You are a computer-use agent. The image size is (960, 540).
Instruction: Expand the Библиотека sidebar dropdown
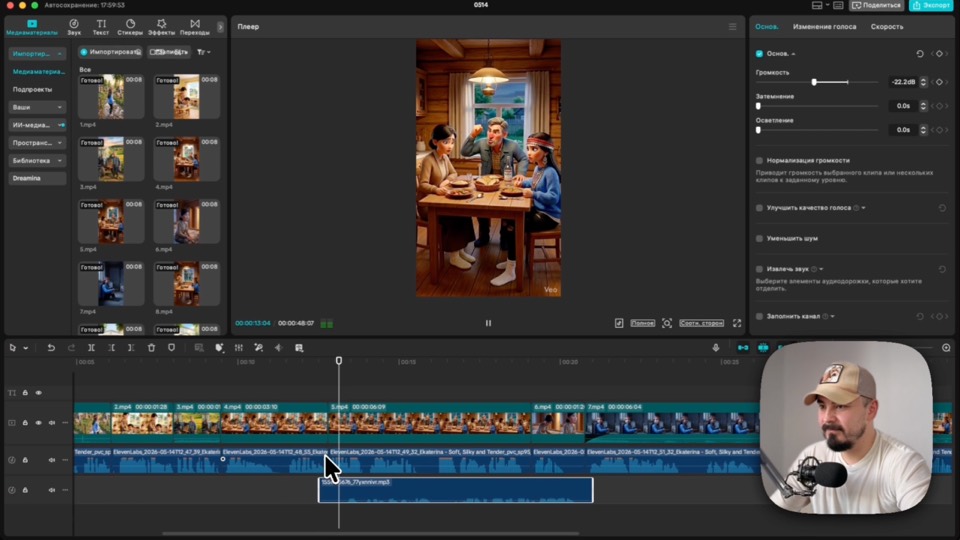59,160
